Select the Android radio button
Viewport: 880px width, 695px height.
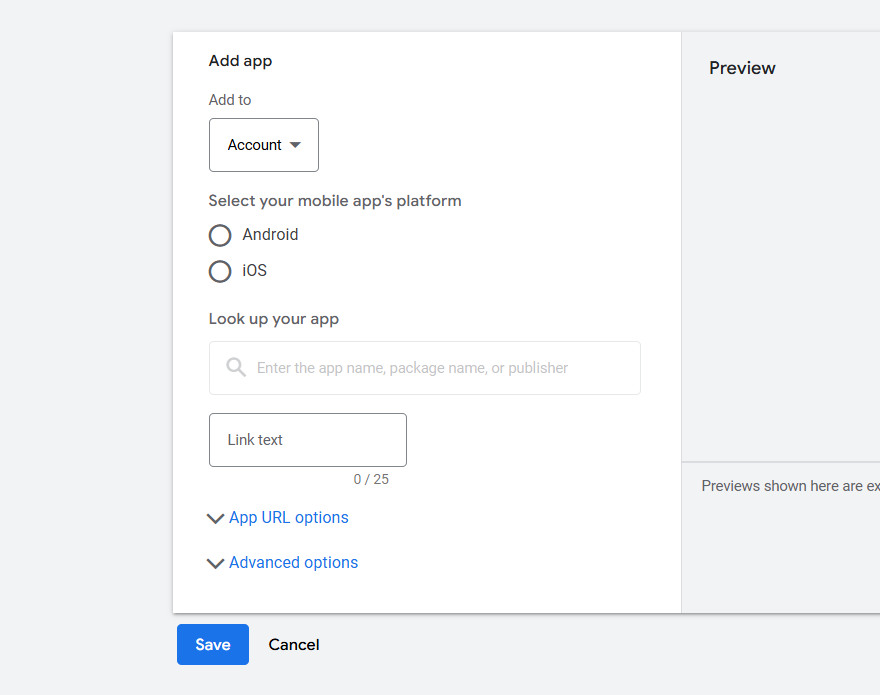pyautogui.click(x=220, y=235)
